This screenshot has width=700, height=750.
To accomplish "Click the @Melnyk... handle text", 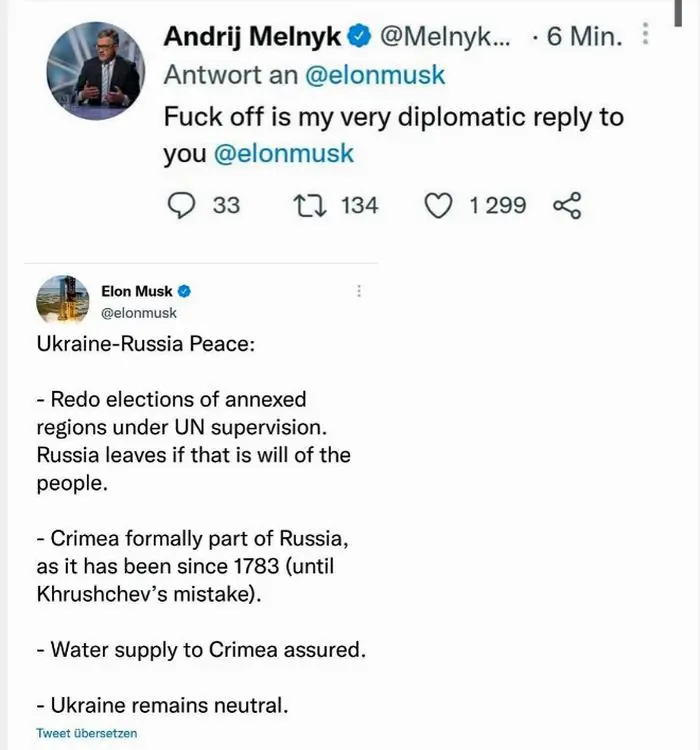I will pyautogui.click(x=445, y=37).
